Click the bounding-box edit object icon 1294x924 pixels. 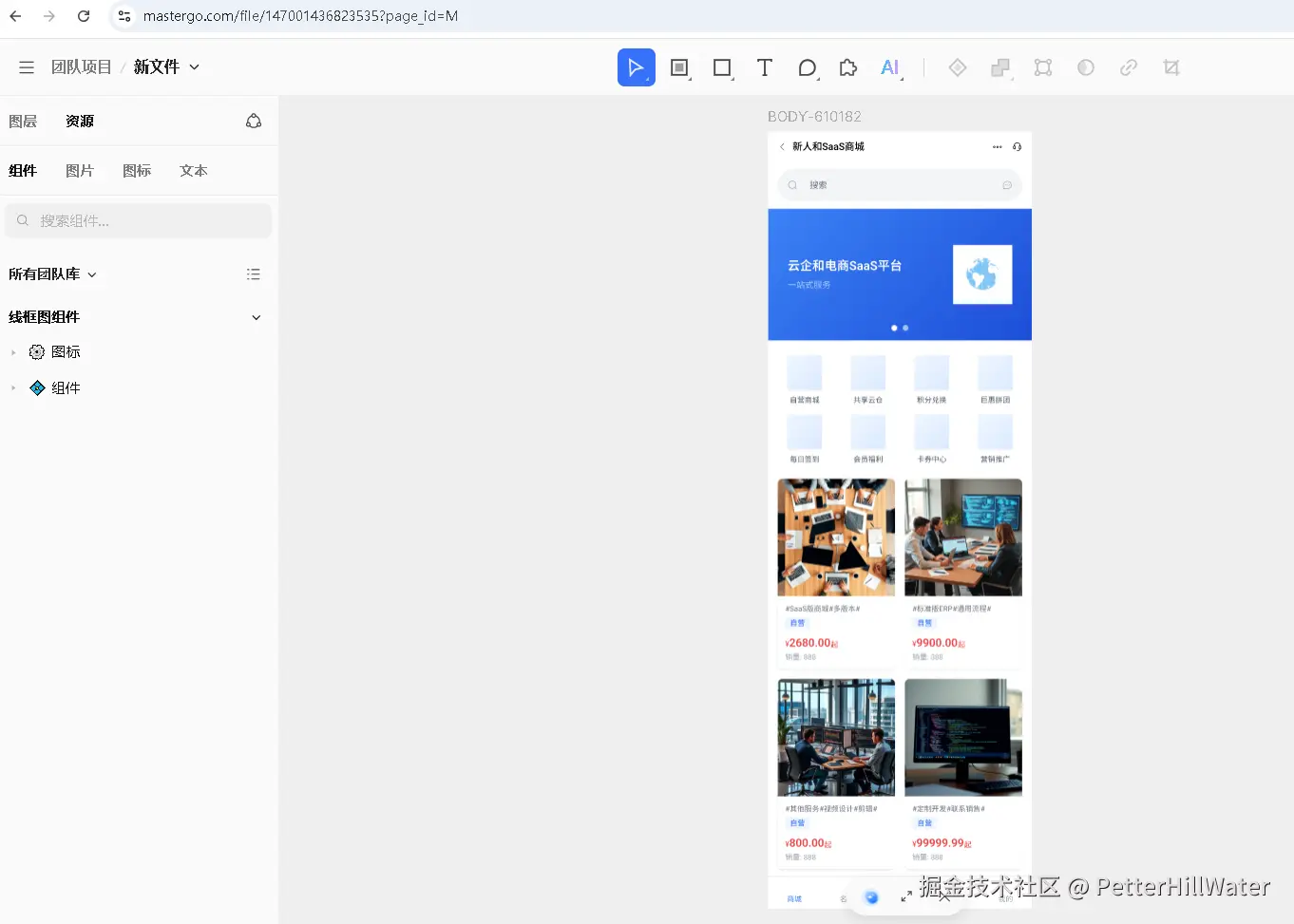coord(1043,67)
